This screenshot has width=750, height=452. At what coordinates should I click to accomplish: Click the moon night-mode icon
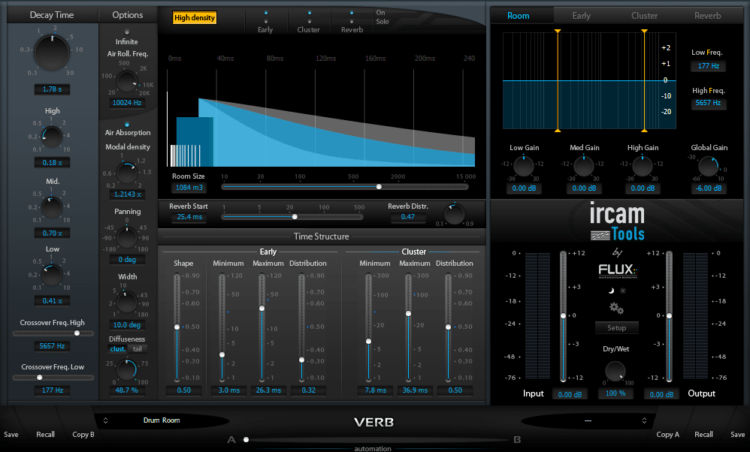pyautogui.click(x=611, y=291)
